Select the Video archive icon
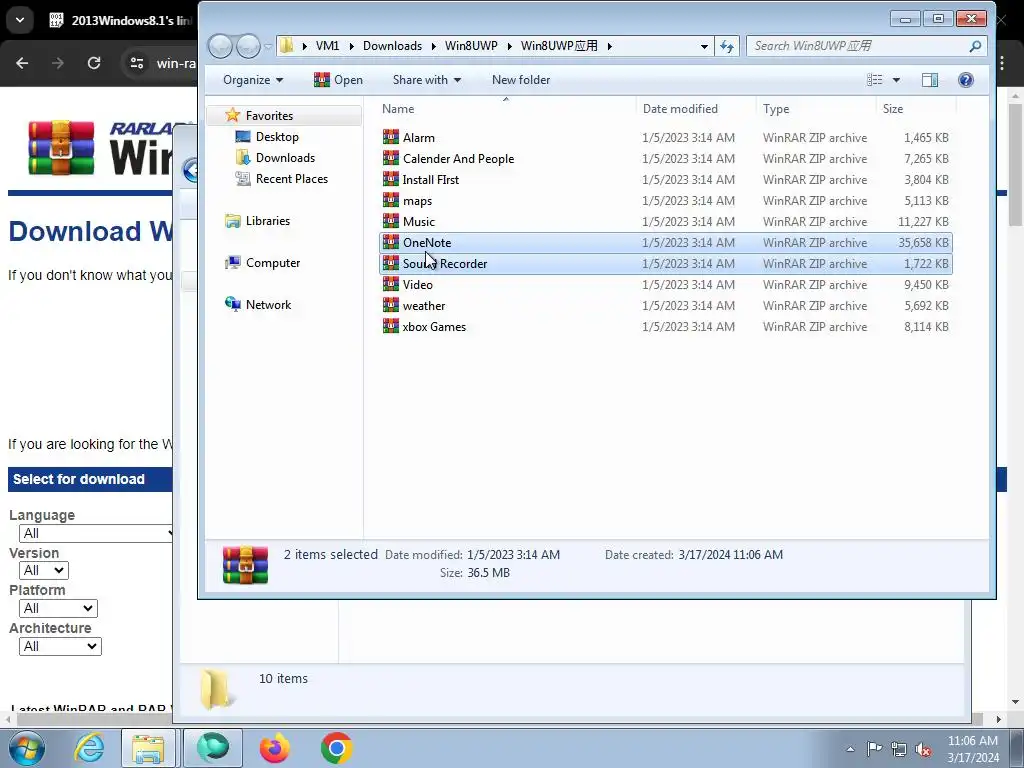Image resolution: width=1024 pixels, height=768 pixels. 391,284
